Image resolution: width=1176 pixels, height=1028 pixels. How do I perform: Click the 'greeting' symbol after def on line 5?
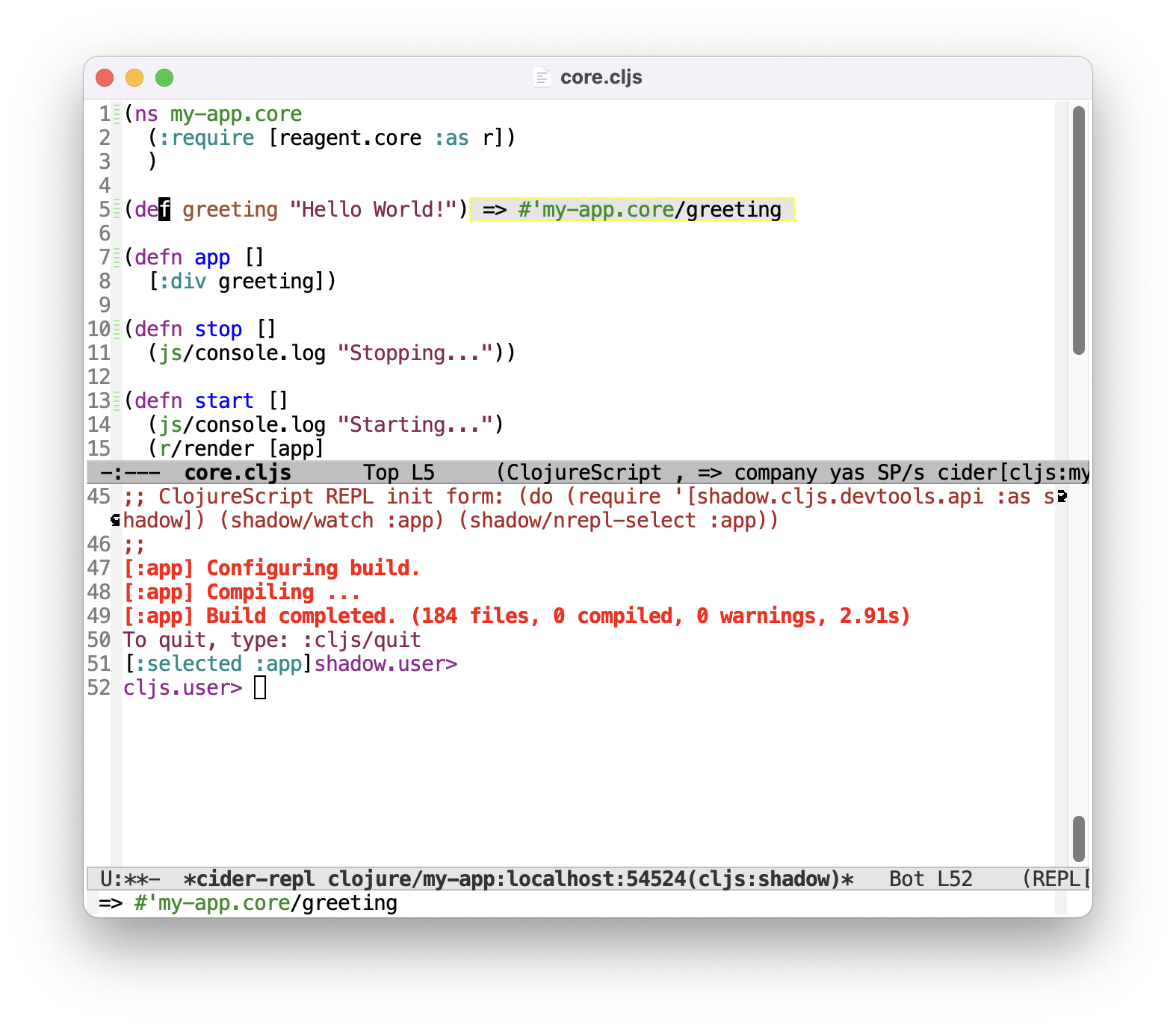pos(230,209)
